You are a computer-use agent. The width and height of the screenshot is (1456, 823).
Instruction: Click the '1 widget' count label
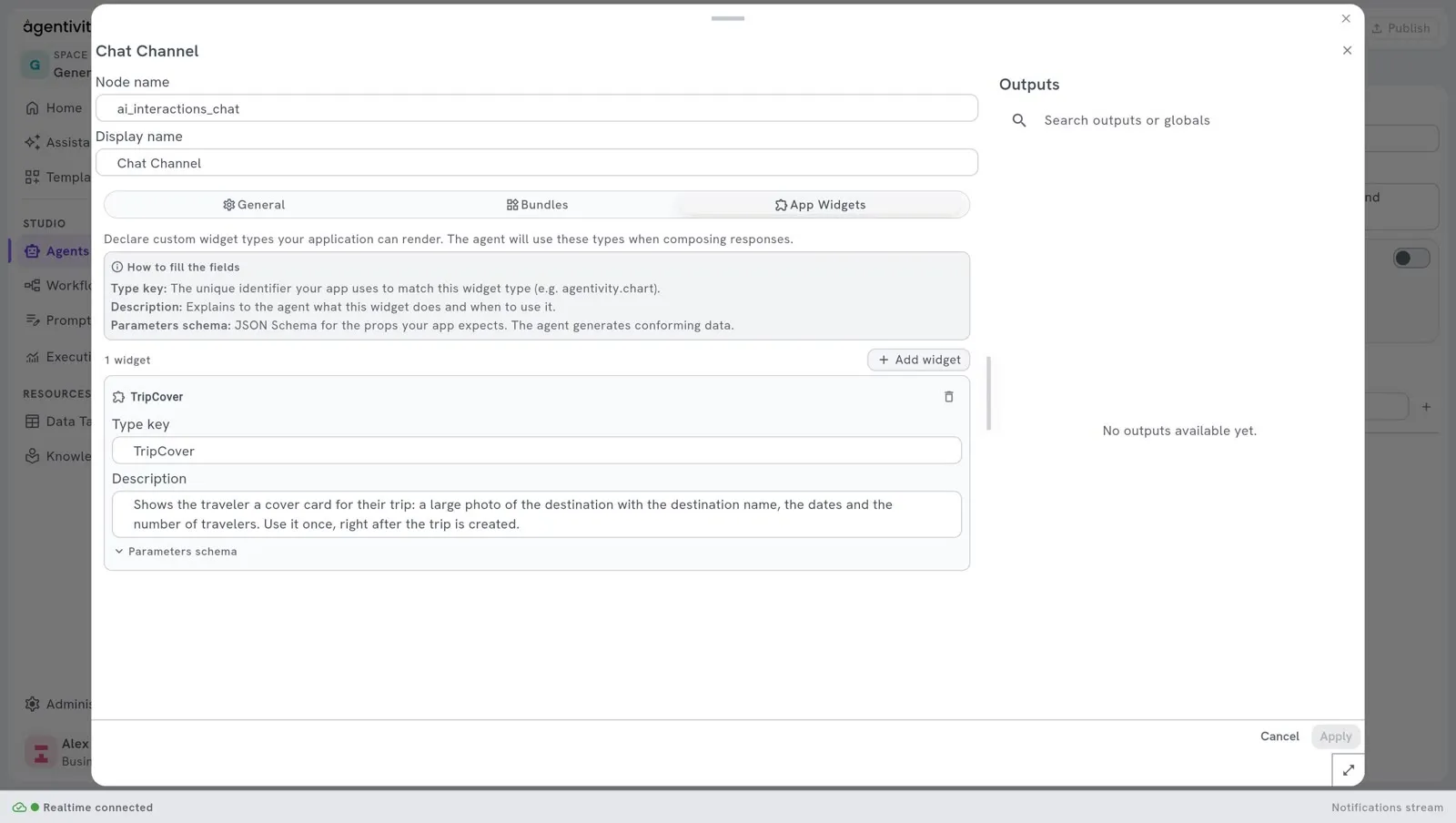127,361
